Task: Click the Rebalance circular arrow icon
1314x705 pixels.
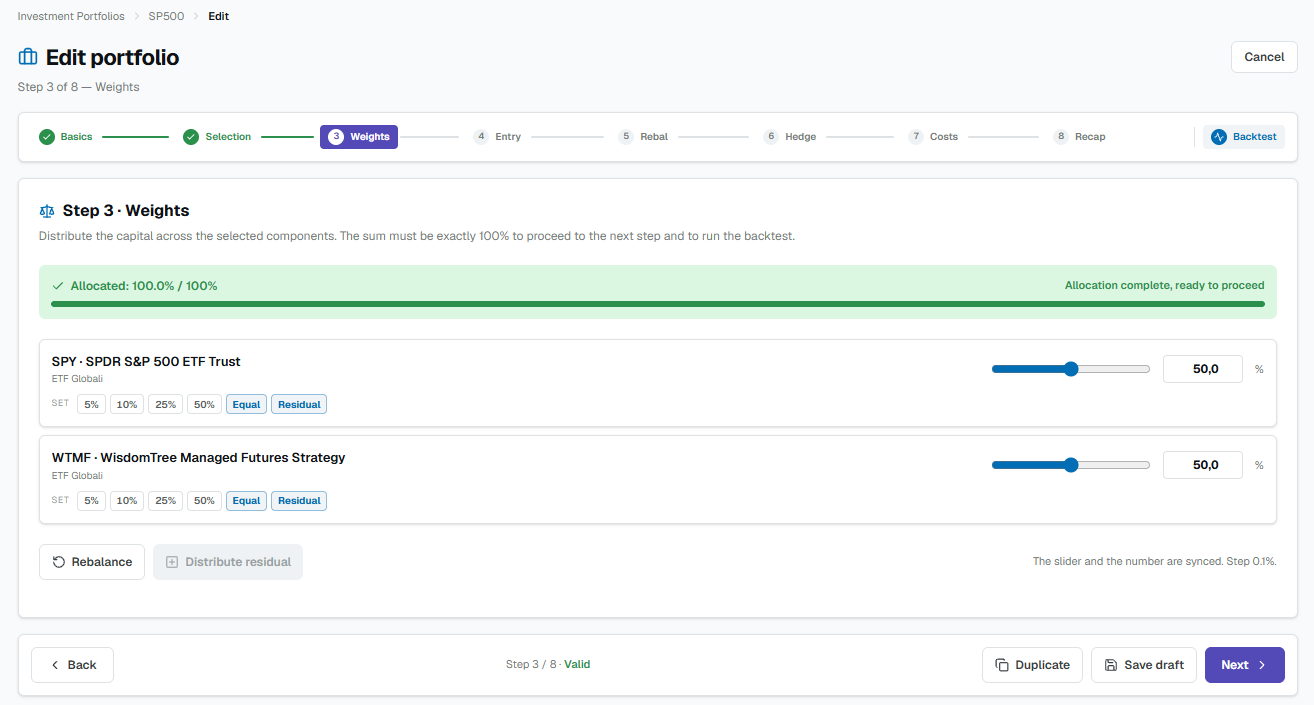Action: click(59, 562)
